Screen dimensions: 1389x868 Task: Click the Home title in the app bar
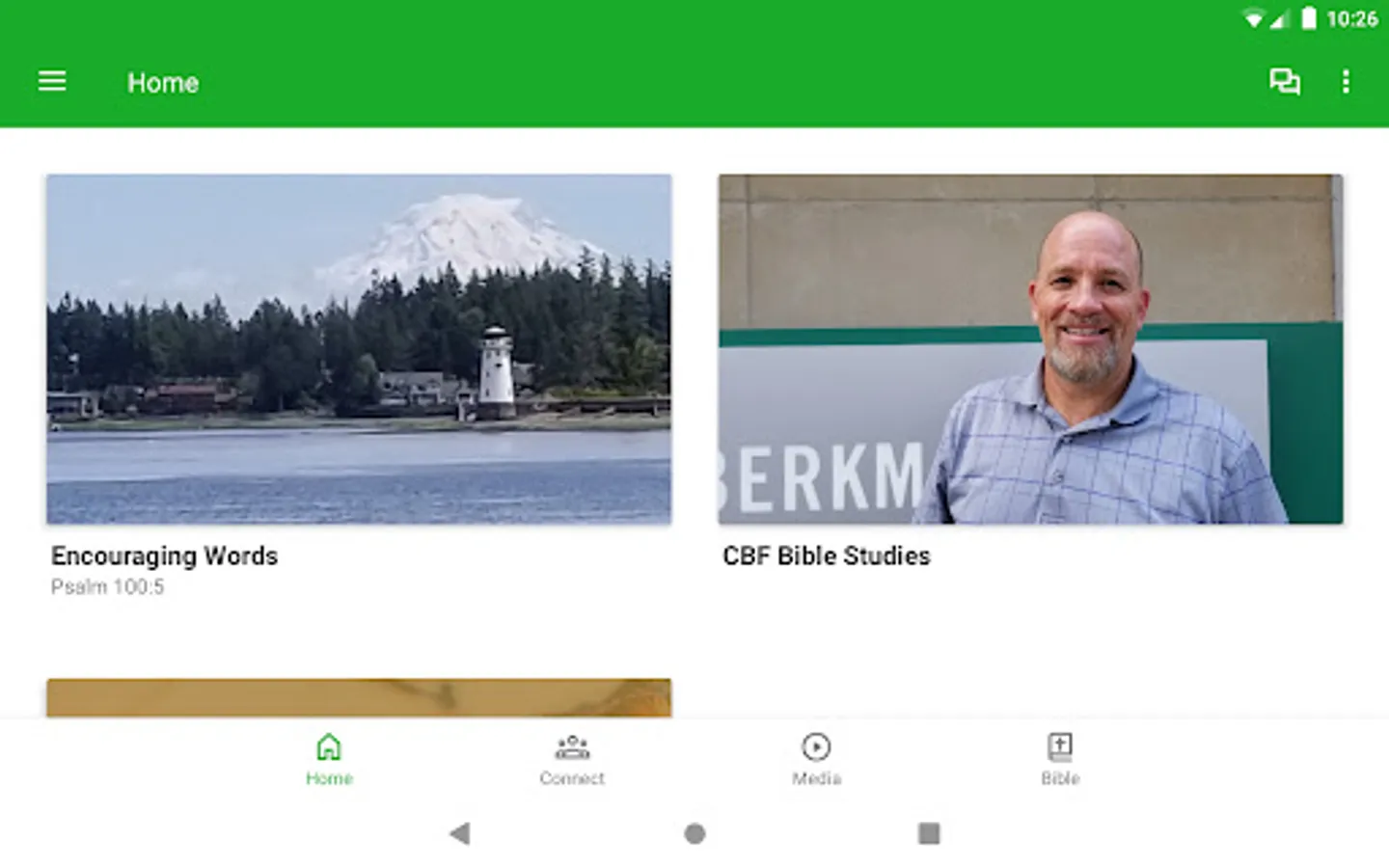click(163, 83)
